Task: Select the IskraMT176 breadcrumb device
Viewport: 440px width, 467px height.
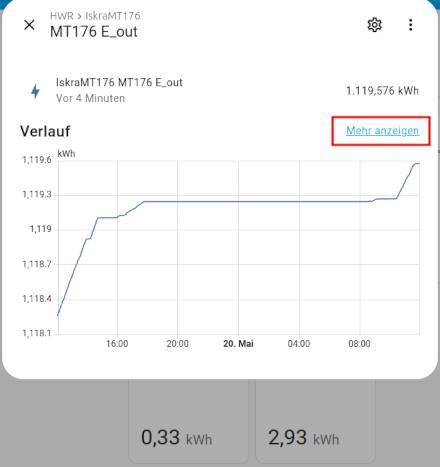Action: coord(113,16)
